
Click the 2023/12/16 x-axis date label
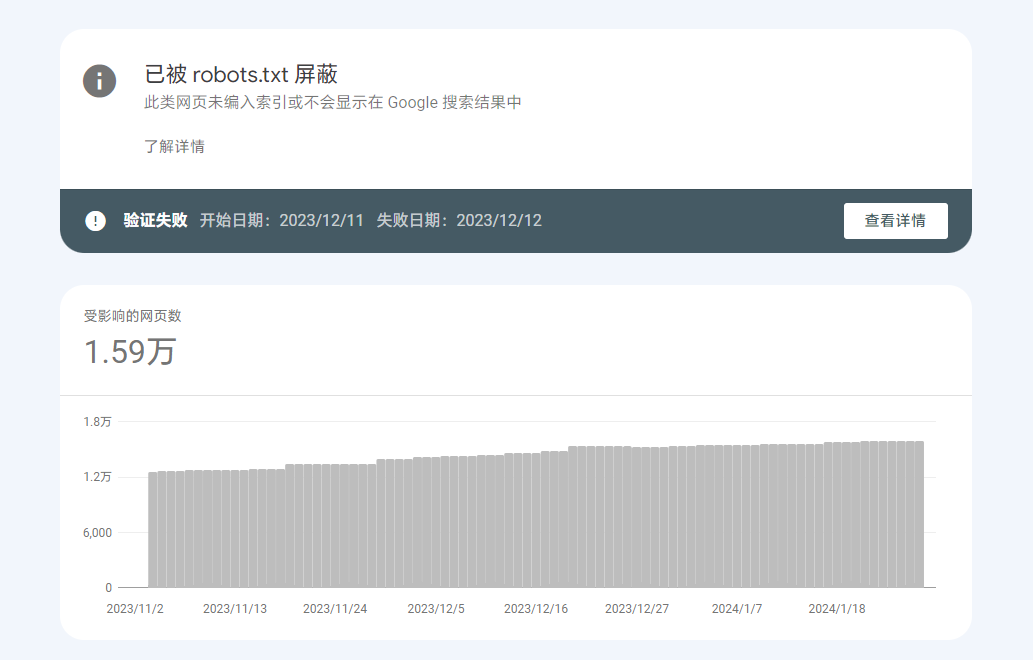click(536, 609)
